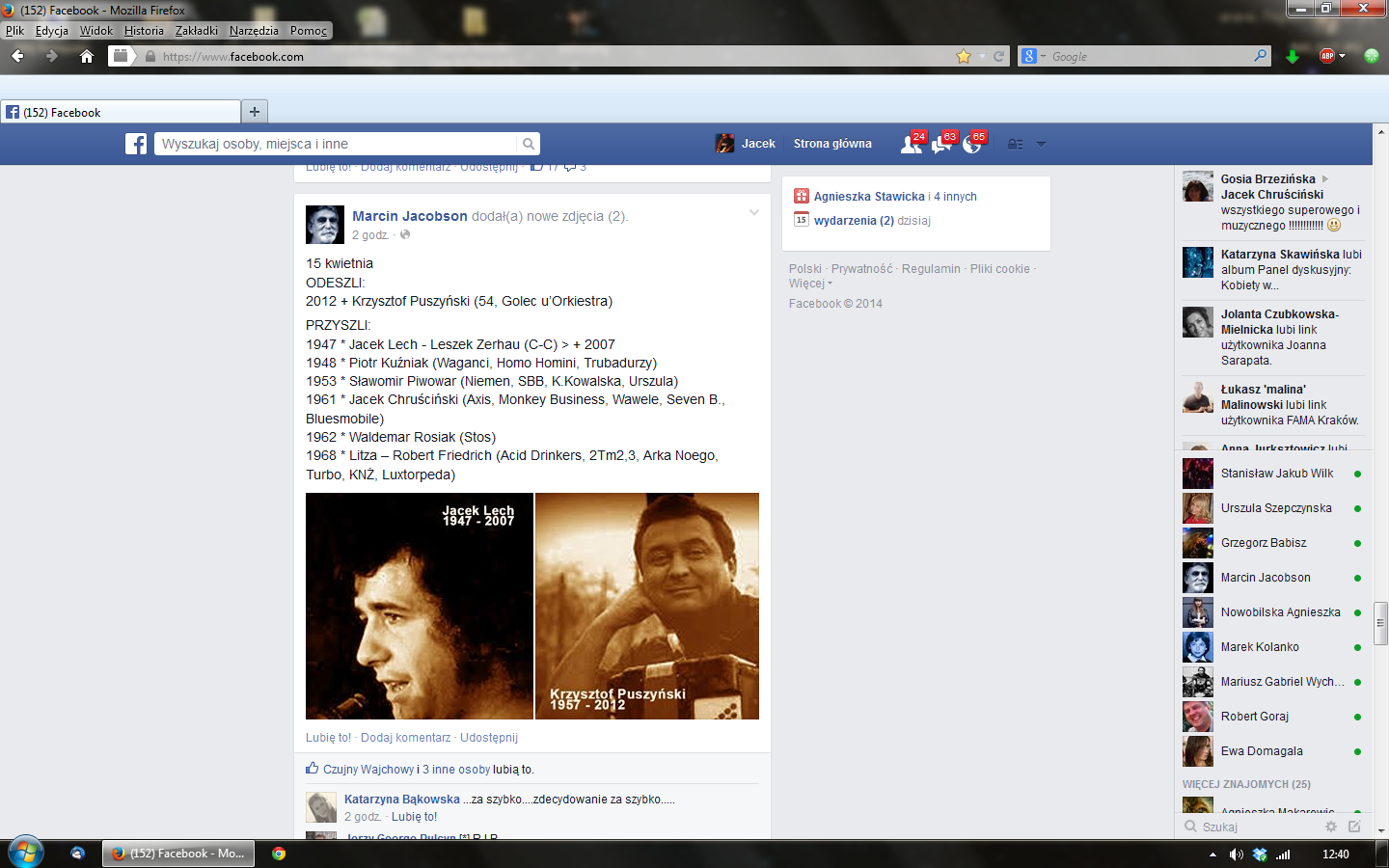Click the privacy shortcuts lock icon
The width and height of the screenshot is (1389, 868).
[x=1015, y=145]
